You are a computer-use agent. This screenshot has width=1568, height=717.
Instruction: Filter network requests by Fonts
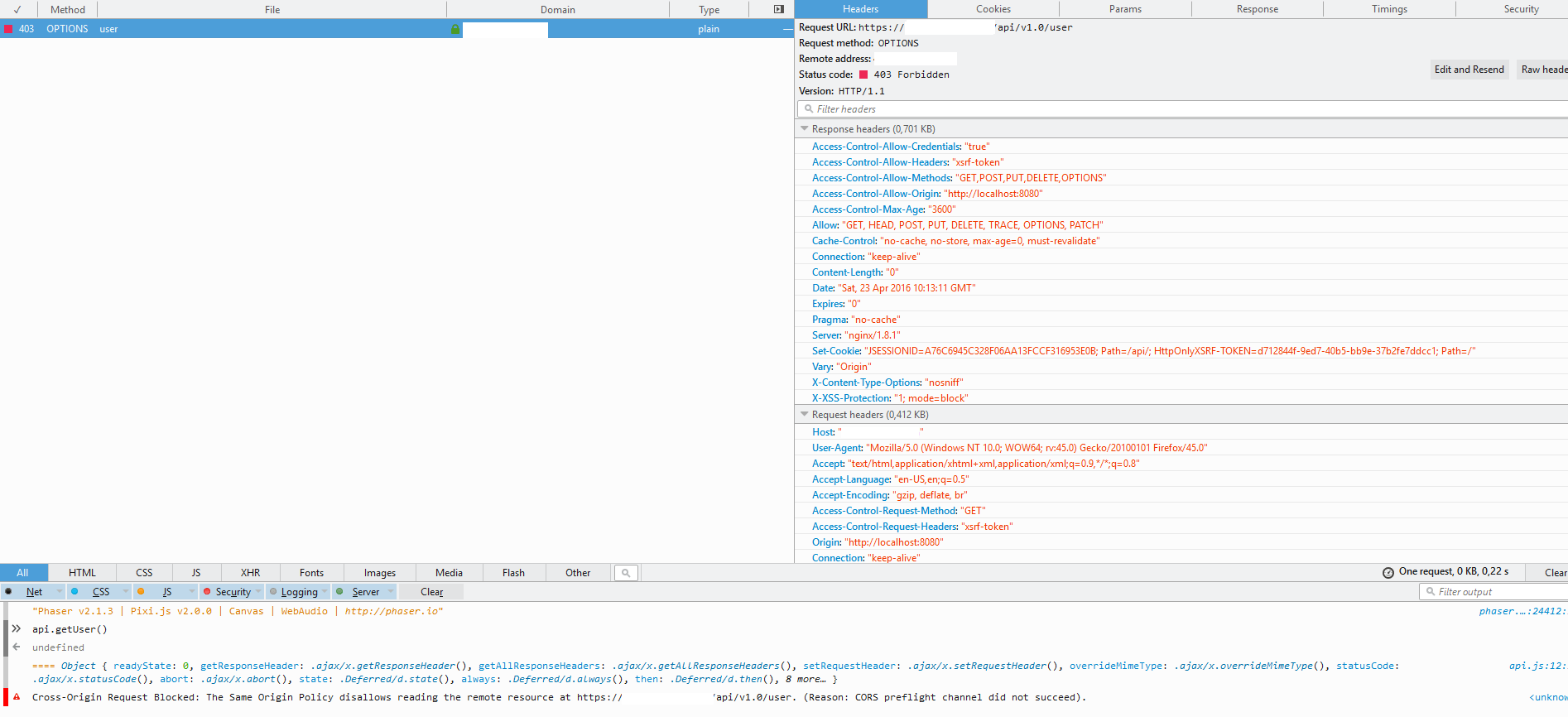pos(311,573)
